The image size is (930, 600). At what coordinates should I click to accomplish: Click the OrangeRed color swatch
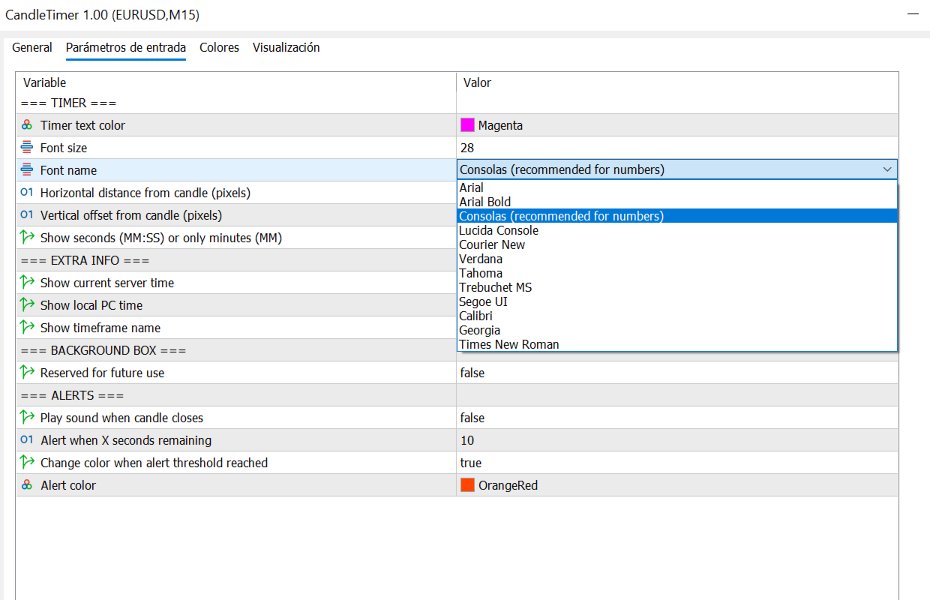(x=467, y=485)
